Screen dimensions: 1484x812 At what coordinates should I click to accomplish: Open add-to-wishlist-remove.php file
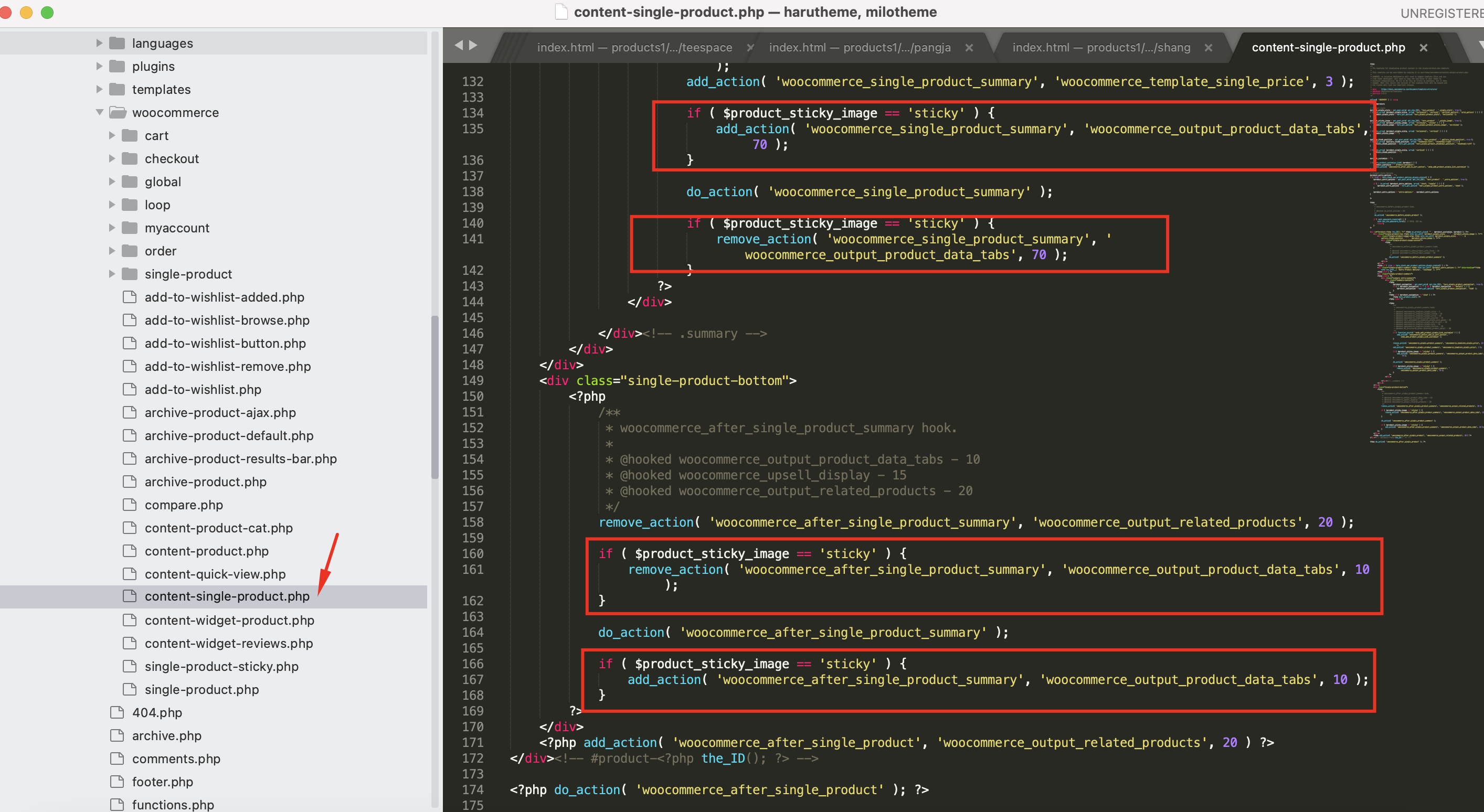tap(228, 366)
